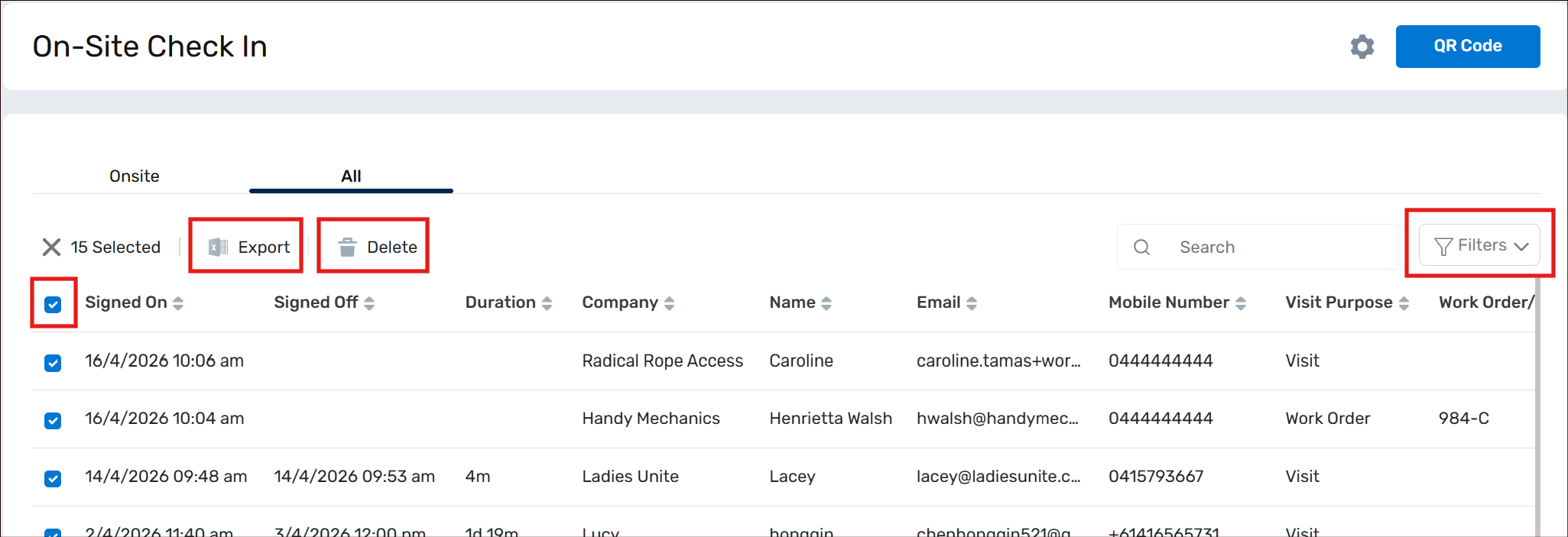
Task: Sort by Mobile Number column arrows
Action: pos(1240,303)
